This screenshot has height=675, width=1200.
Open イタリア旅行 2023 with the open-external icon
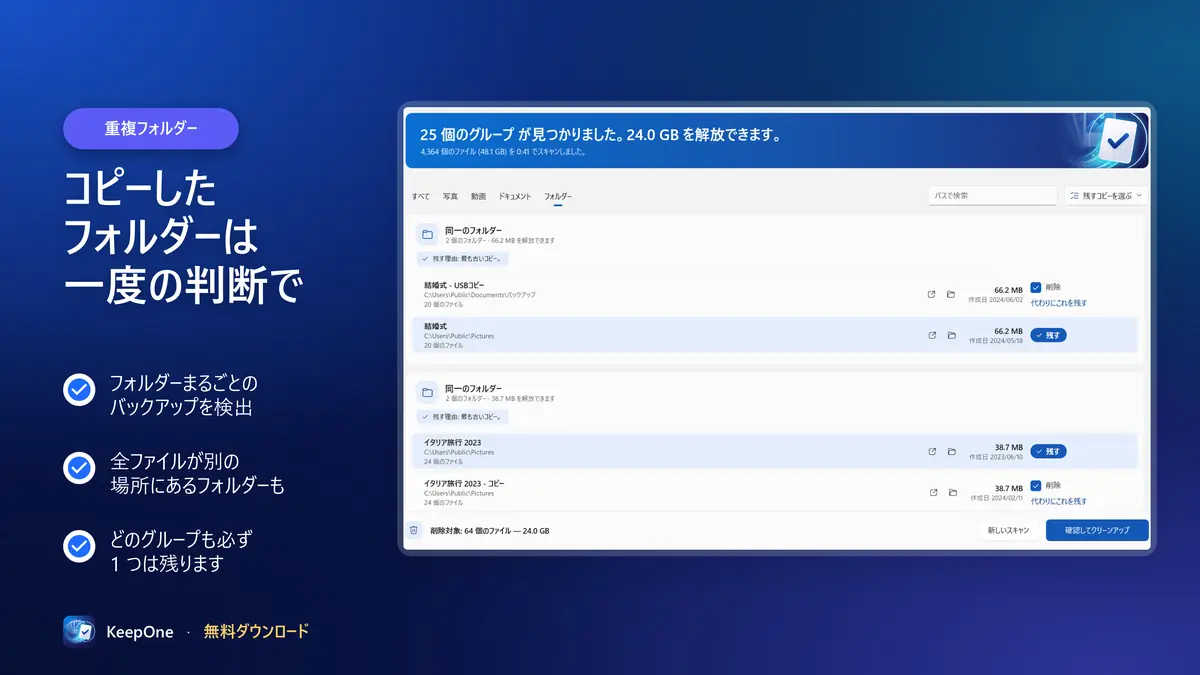[x=932, y=451]
